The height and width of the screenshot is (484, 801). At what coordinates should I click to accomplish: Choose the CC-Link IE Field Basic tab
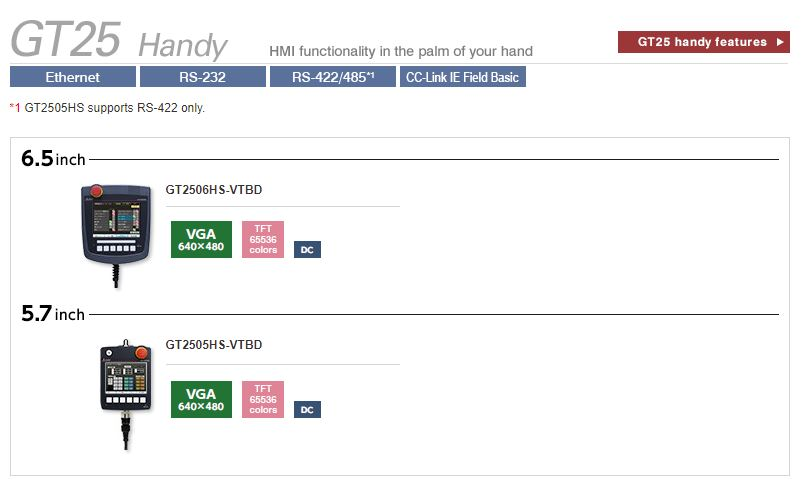463,77
